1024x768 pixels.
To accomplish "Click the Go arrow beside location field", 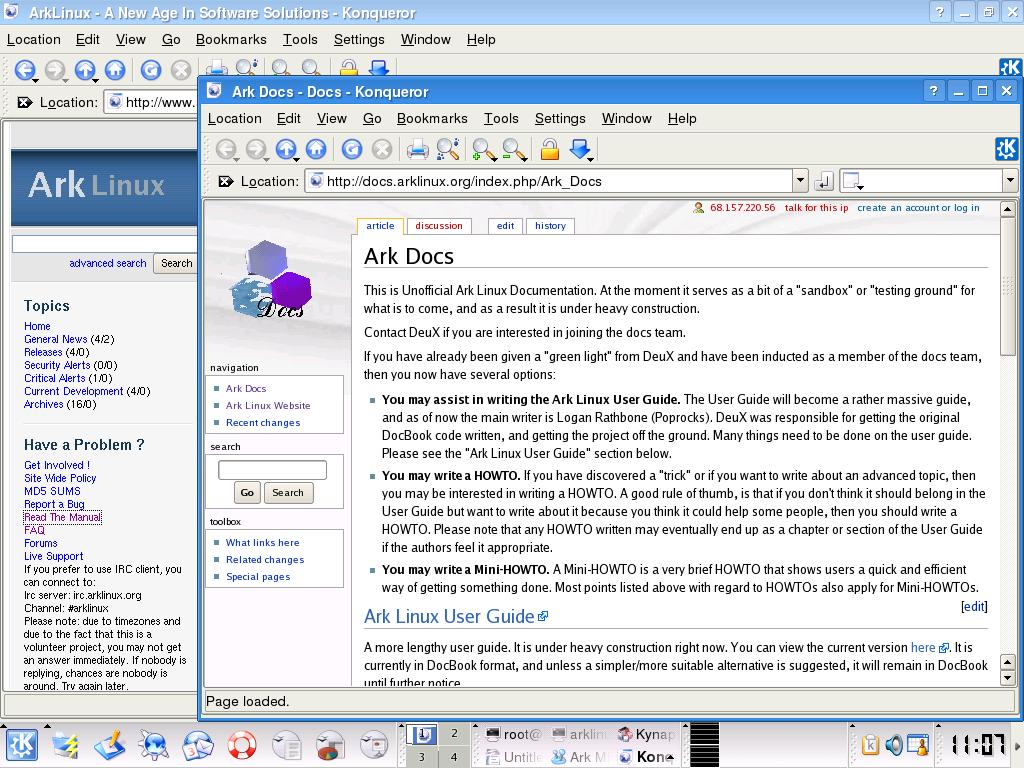I will coord(824,181).
